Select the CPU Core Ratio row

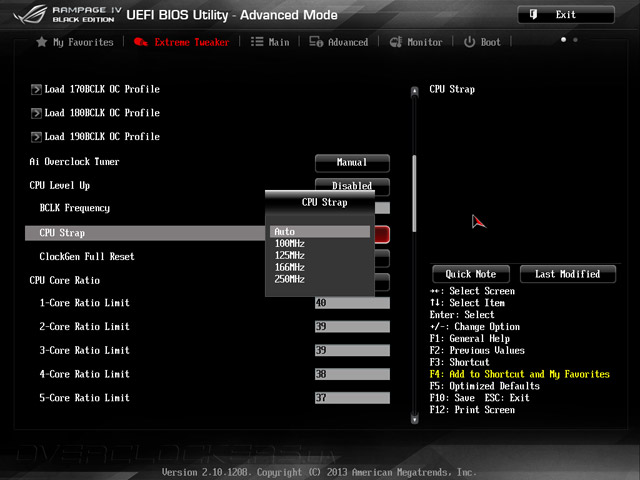[x=64, y=280]
